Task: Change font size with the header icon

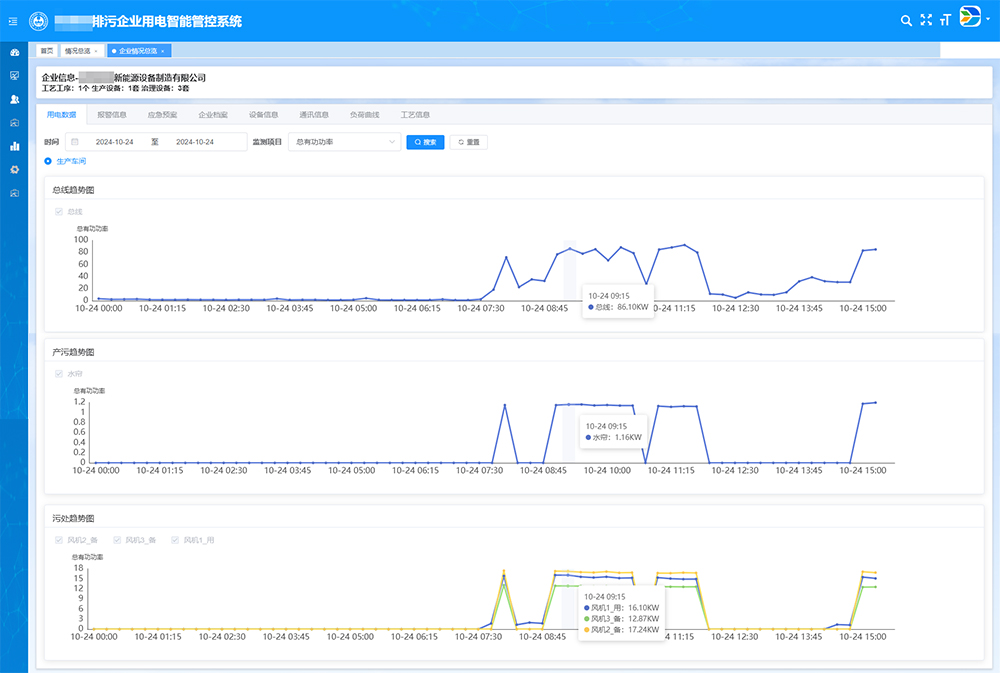Action: 945,20
